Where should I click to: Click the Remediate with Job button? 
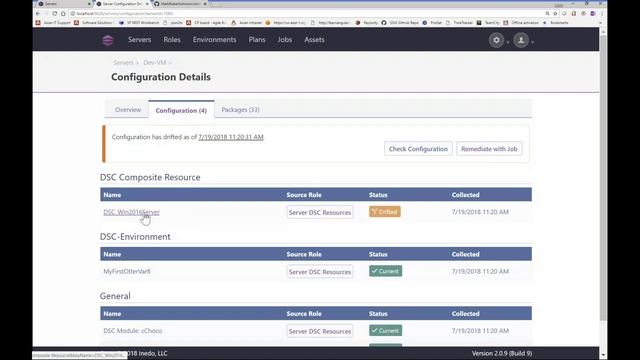point(489,149)
